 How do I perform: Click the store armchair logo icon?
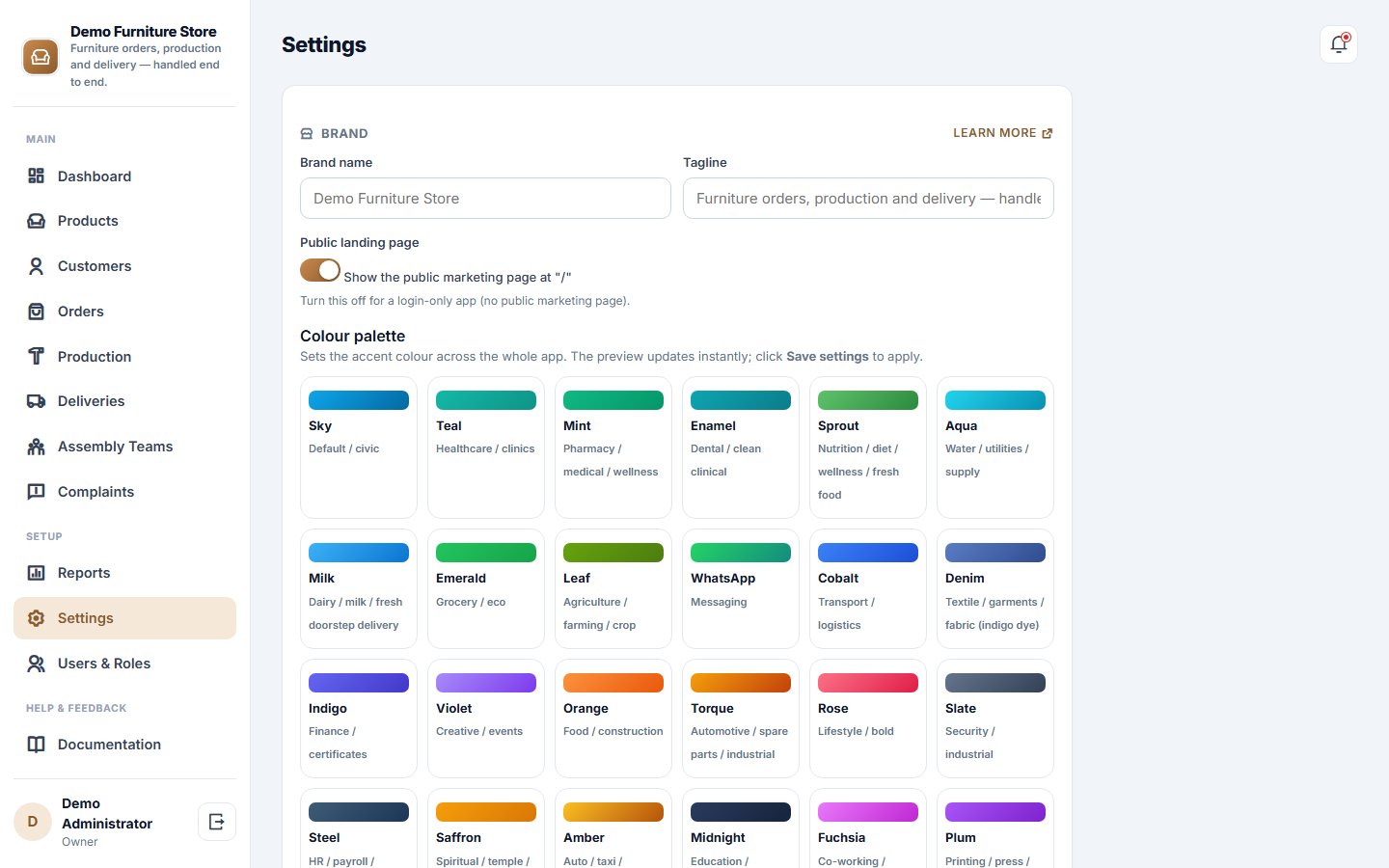41,57
